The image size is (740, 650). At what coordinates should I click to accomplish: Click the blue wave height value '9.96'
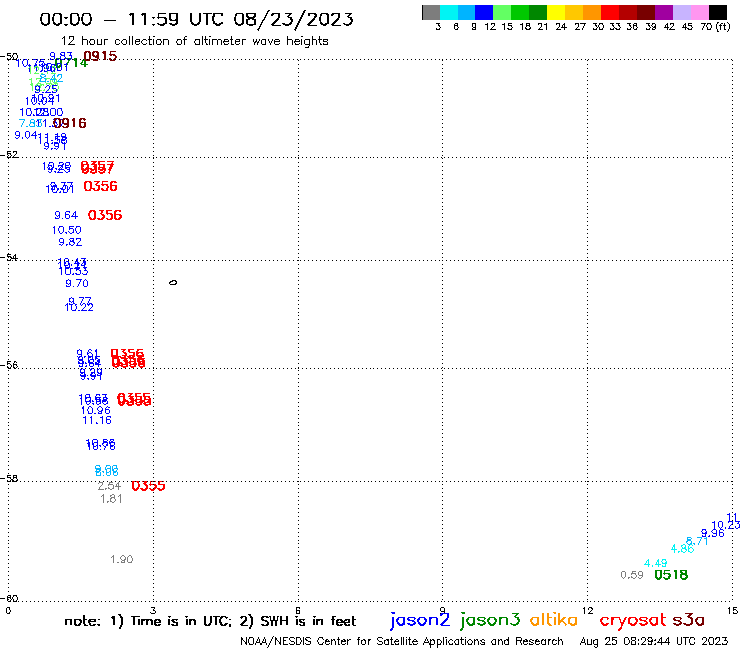pyautogui.click(x=713, y=533)
